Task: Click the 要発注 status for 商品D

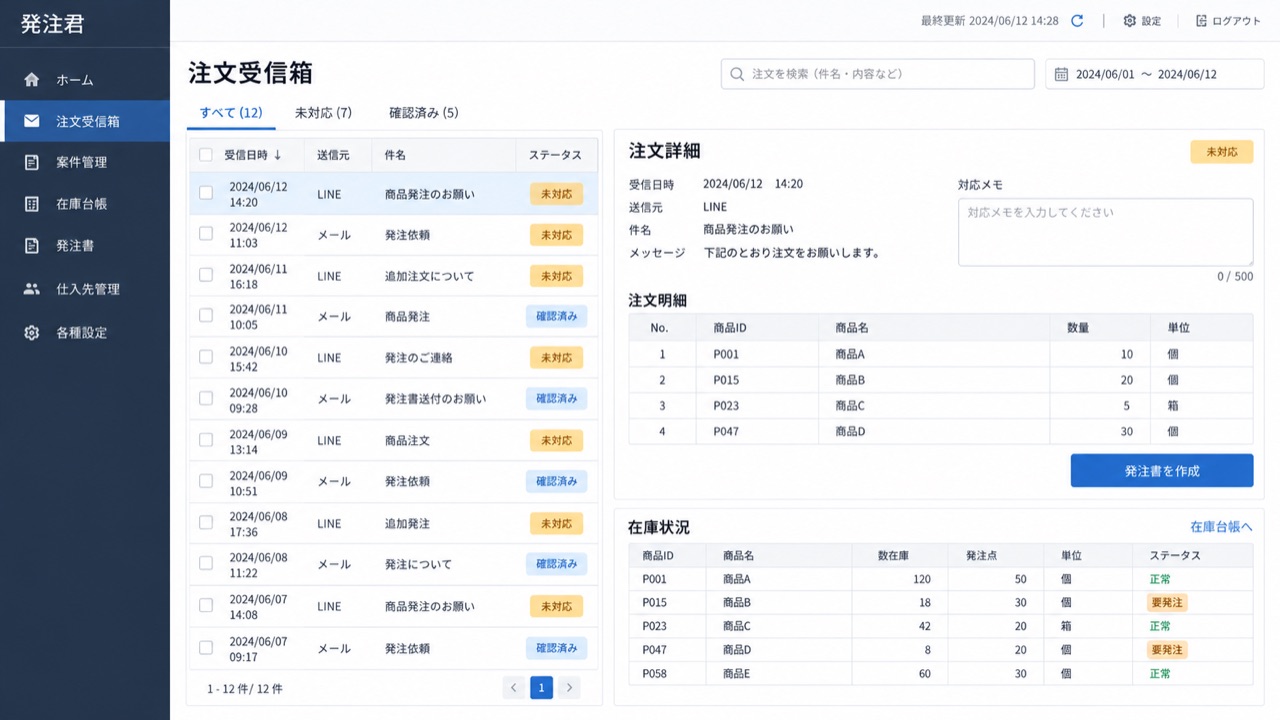Action: coord(1166,650)
